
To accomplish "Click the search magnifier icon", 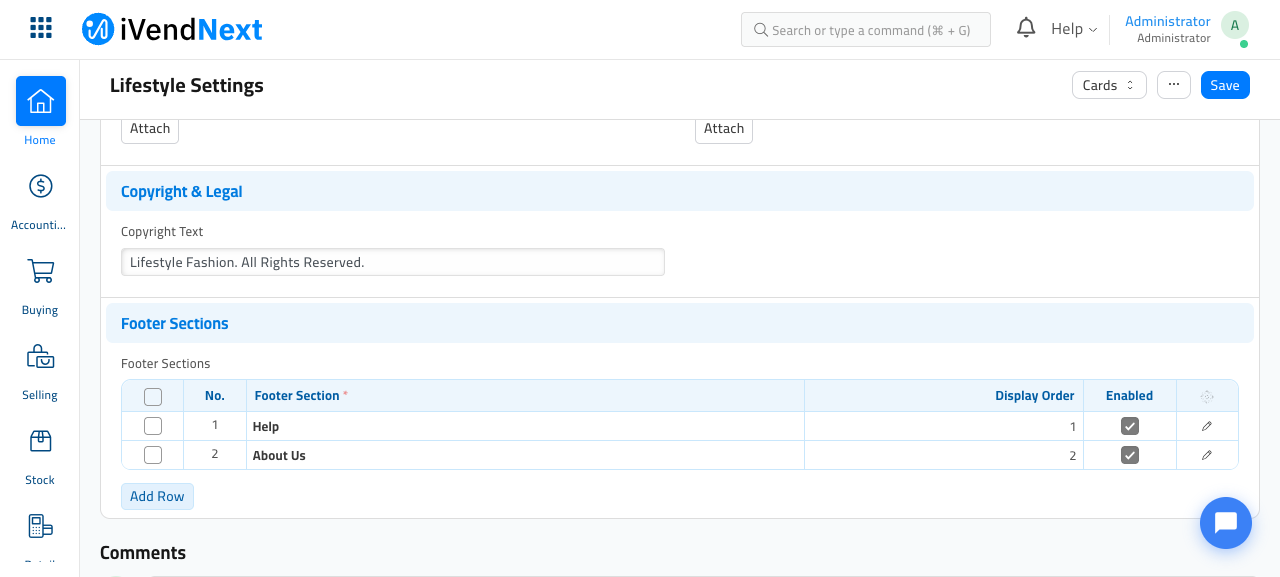I will pyautogui.click(x=761, y=30).
